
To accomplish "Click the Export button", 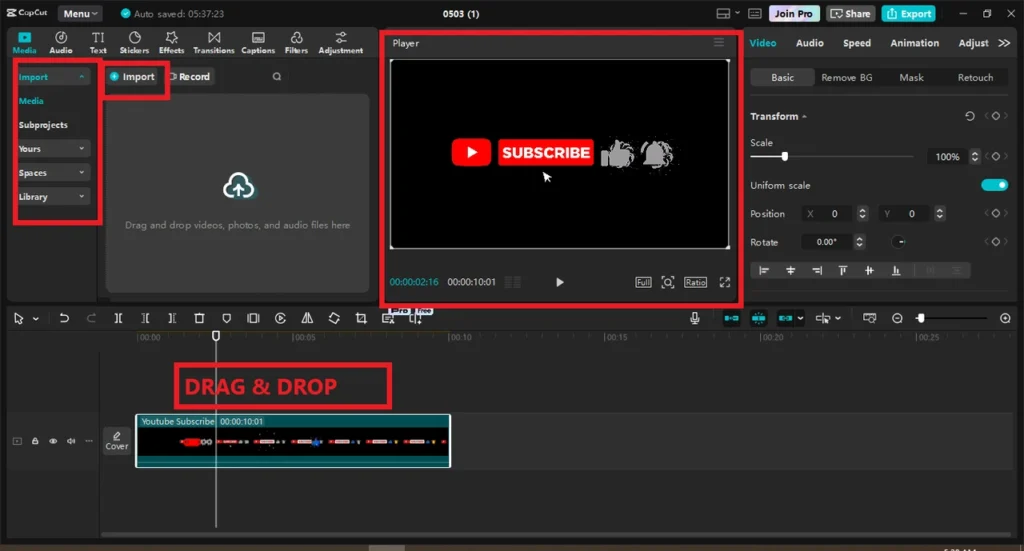I will coord(908,13).
